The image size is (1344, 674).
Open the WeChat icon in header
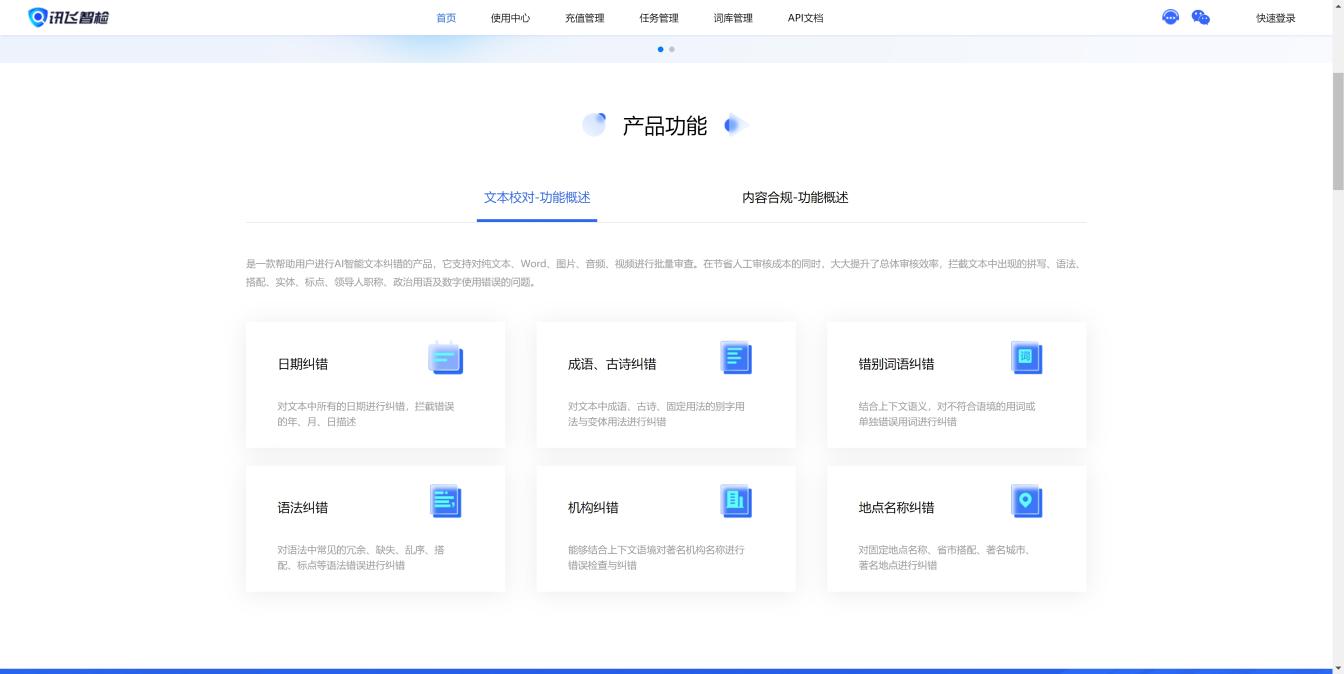tap(1201, 17)
